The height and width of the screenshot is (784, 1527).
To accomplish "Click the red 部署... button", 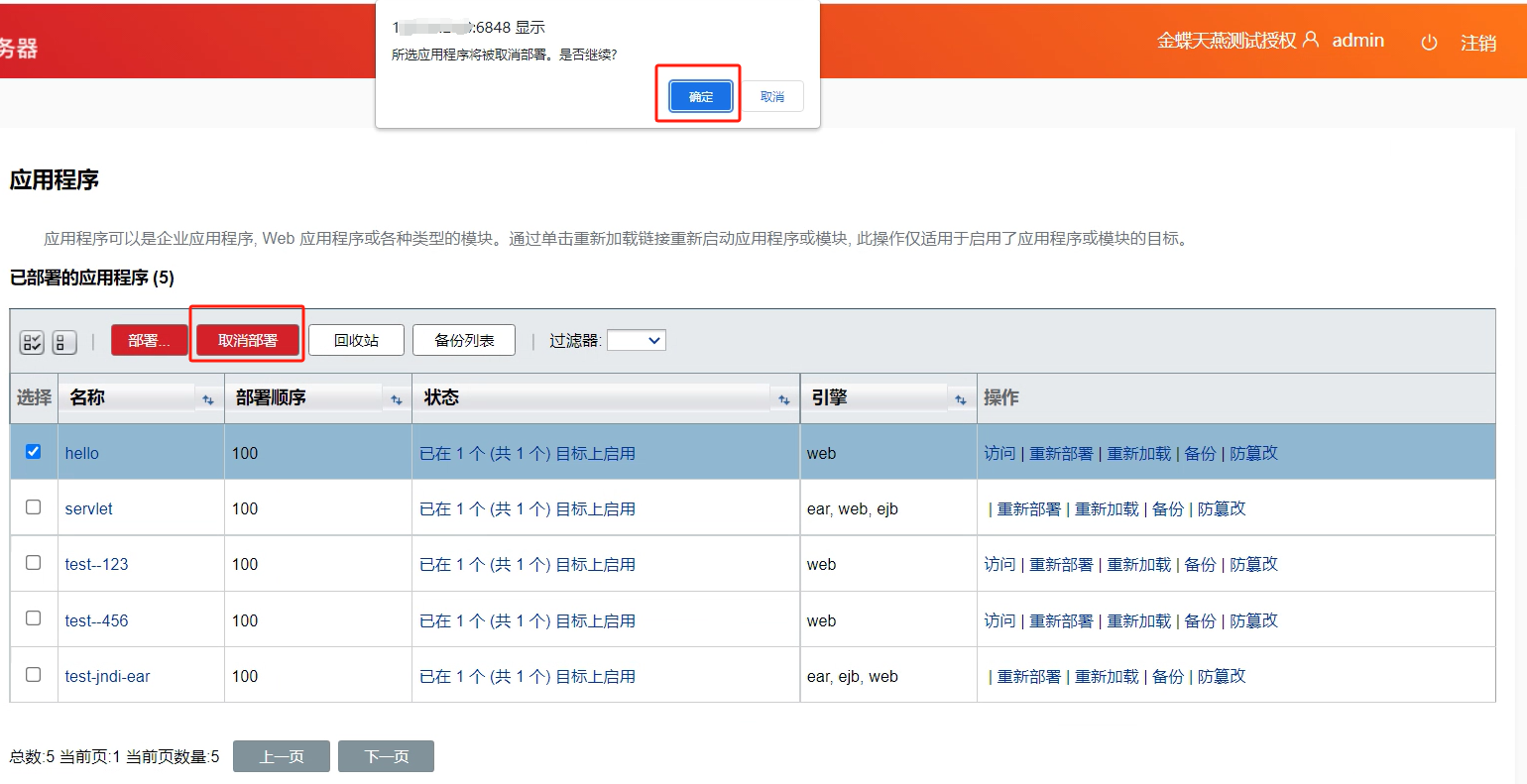I will [x=149, y=340].
